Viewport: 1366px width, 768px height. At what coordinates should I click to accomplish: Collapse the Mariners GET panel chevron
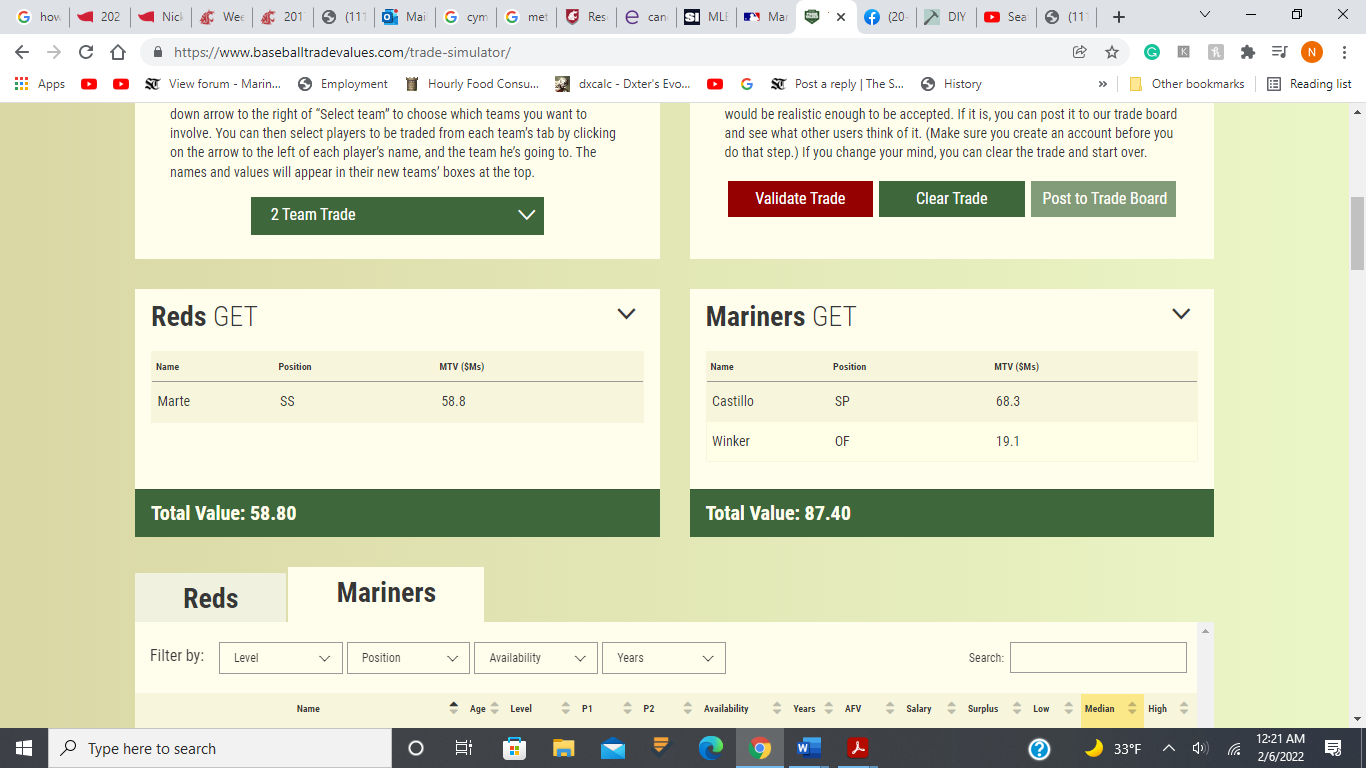(x=1181, y=314)
